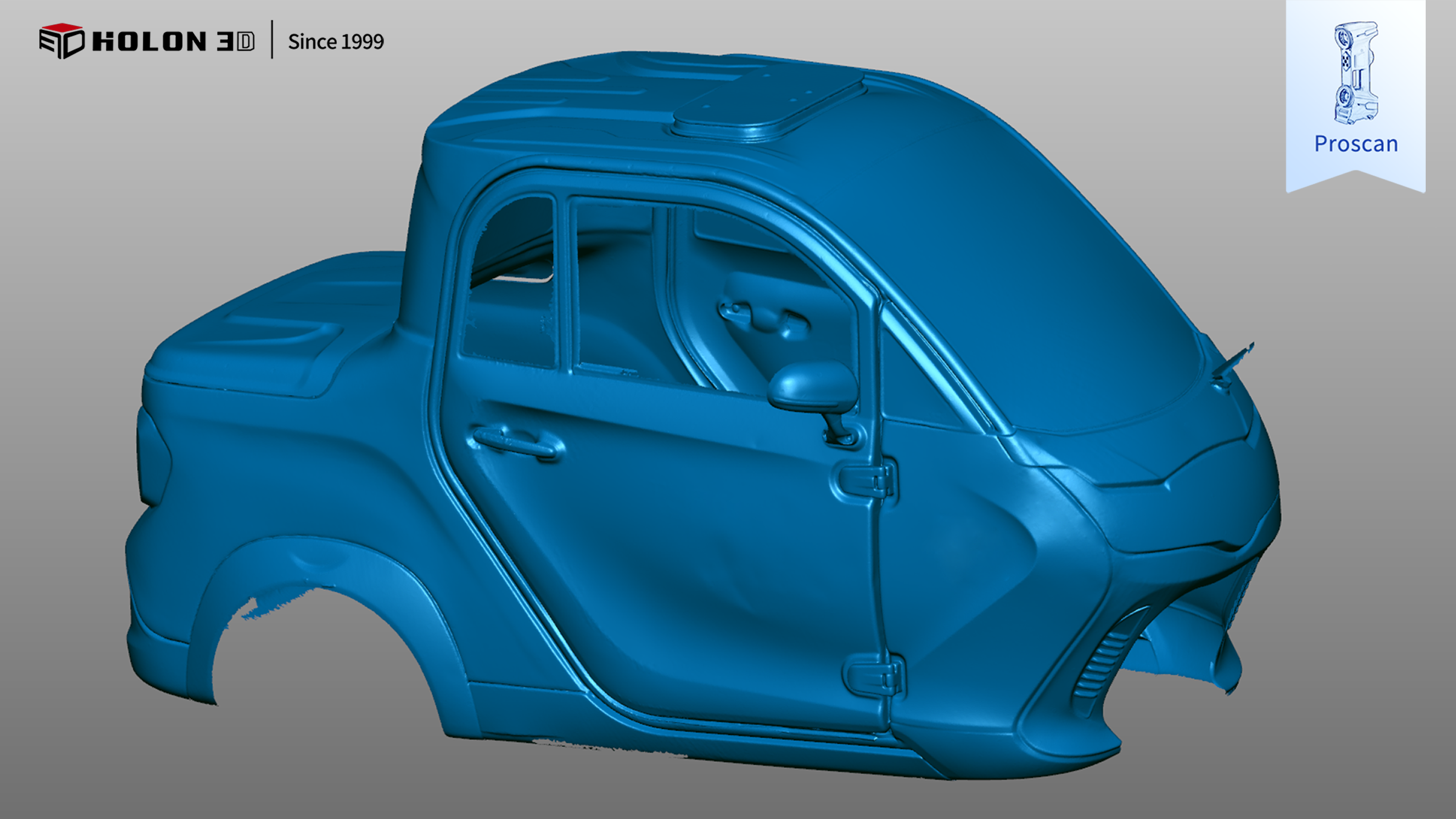1456x819 pixels.
Task: Click the front bumper air vent grille
Action: coord(1102,665)
